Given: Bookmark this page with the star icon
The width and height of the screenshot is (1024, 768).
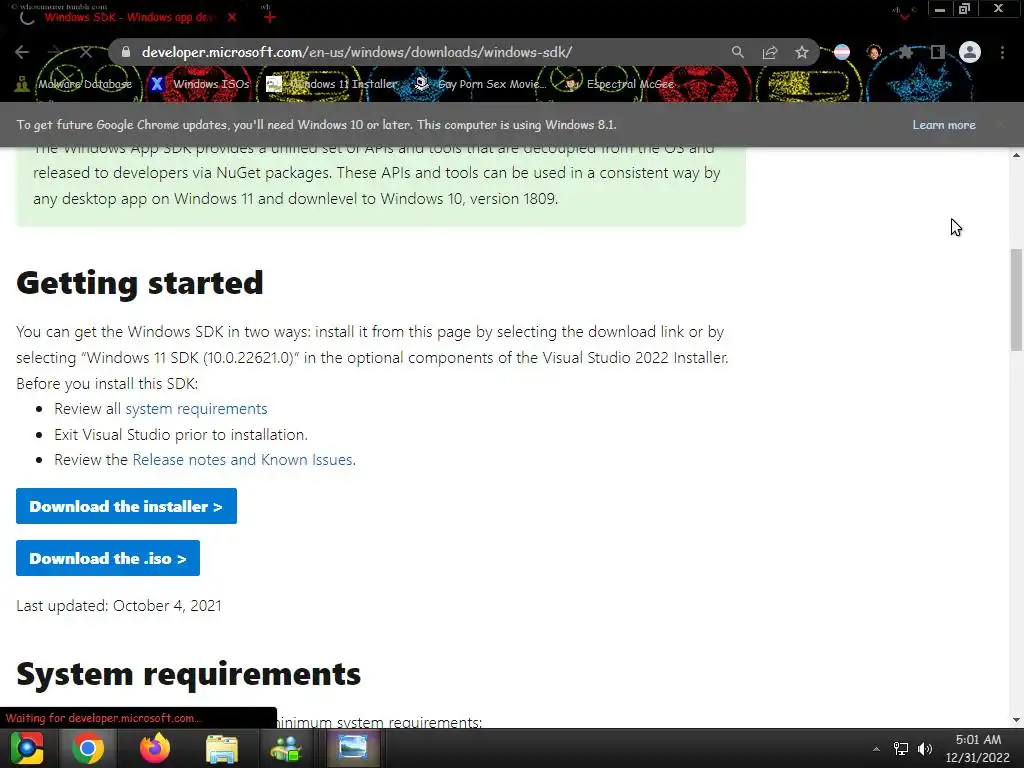Looking at the screenshot, I should click(x=802, y=52).
